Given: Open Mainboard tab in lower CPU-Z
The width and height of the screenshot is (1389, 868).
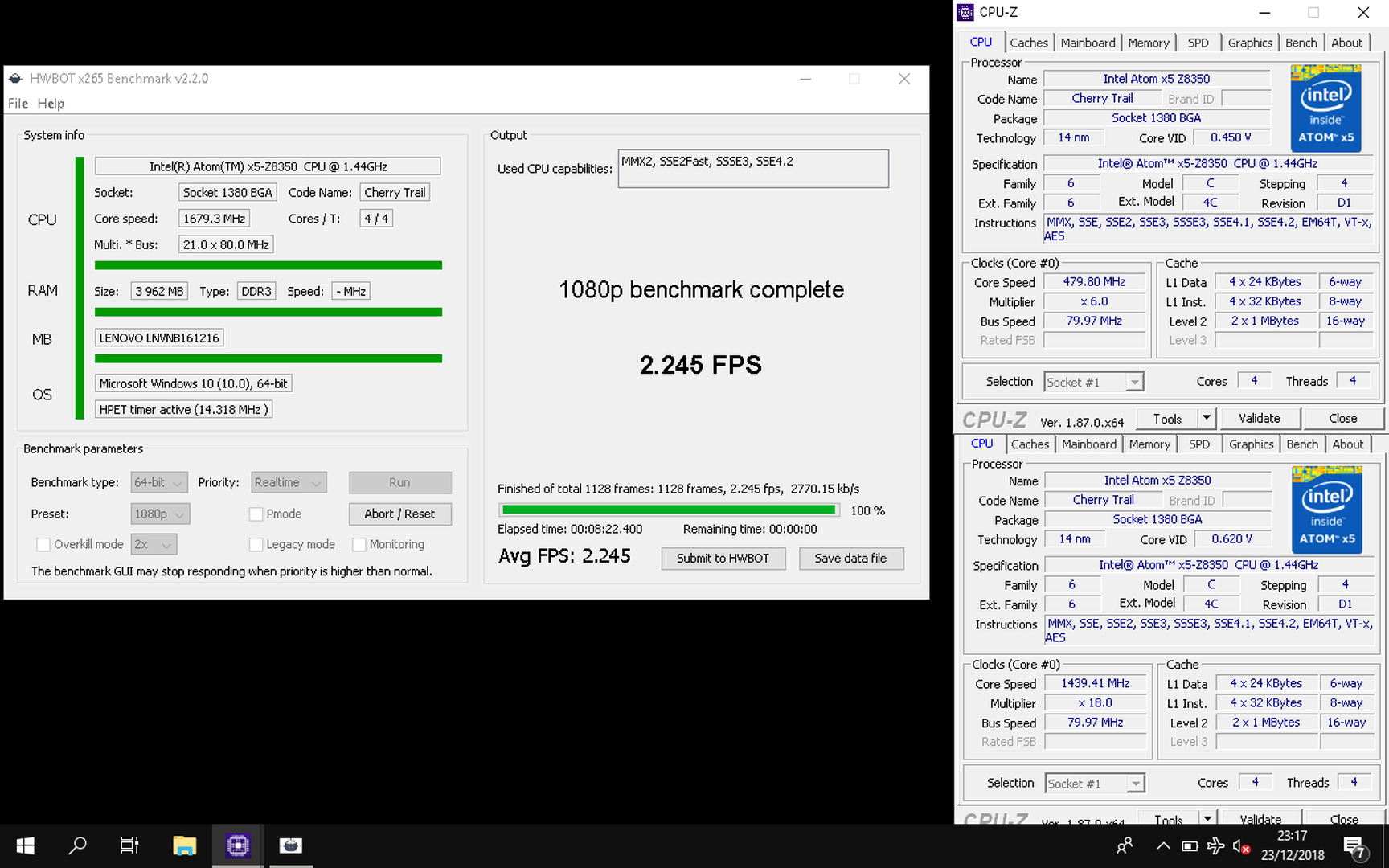Looking at the screenshot, I should (x=1088, y=444).
